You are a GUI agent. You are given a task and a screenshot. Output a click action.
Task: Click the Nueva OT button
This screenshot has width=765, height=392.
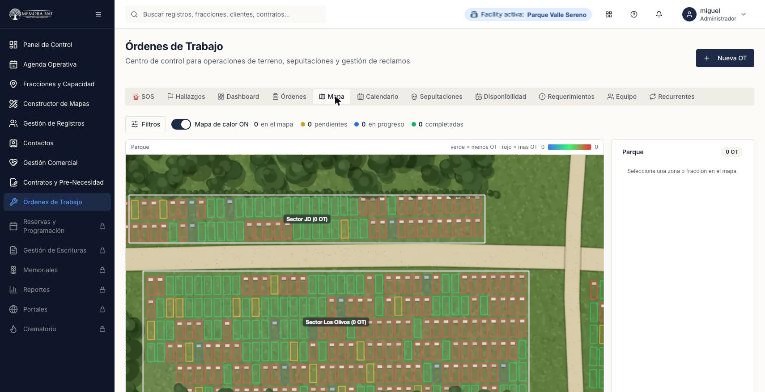pos(725,58)
